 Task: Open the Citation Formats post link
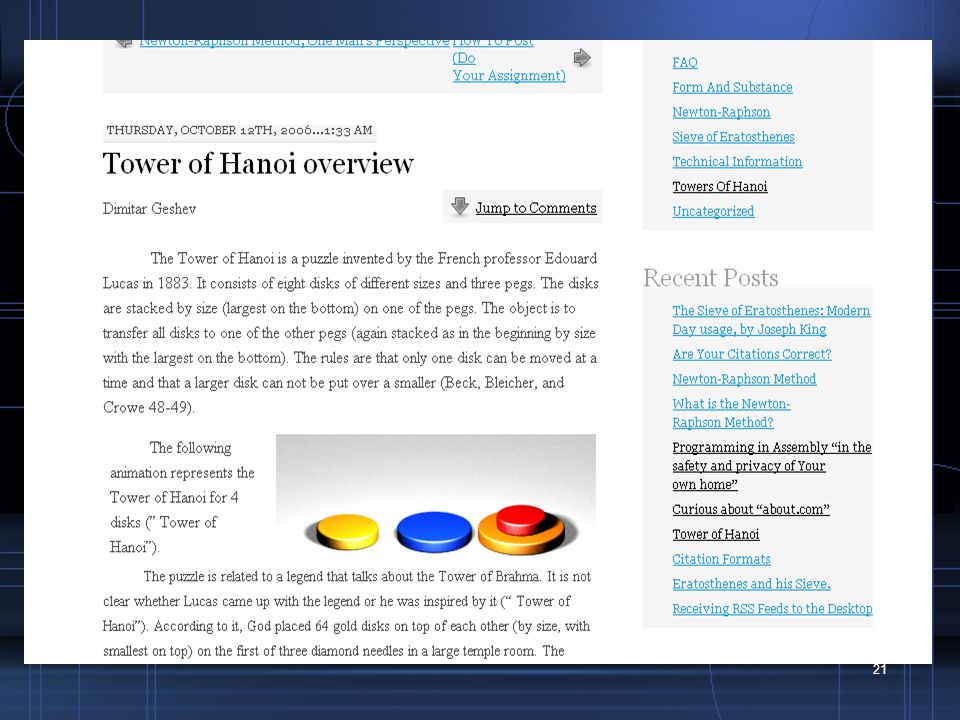[x=721, y=559]
